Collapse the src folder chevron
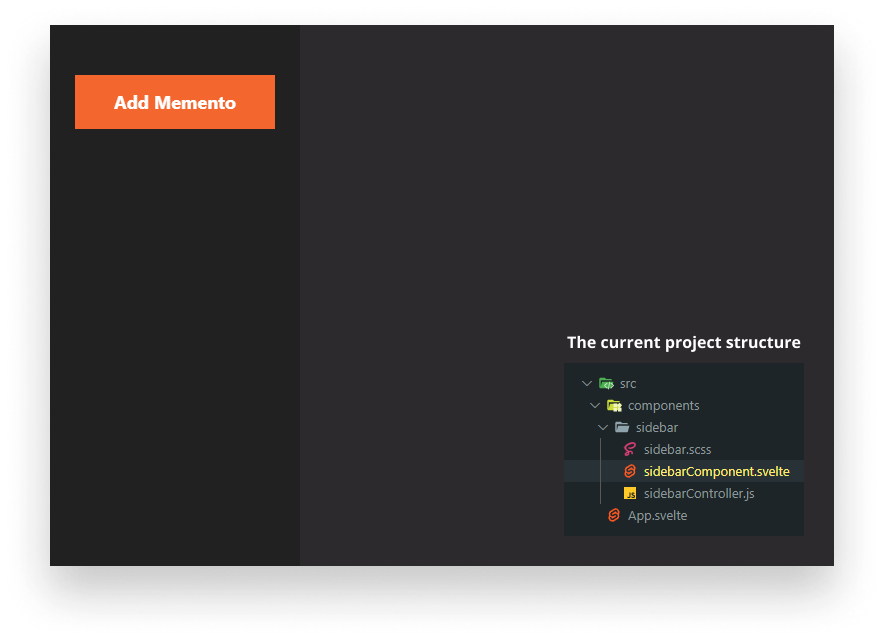 click(587, 383)
